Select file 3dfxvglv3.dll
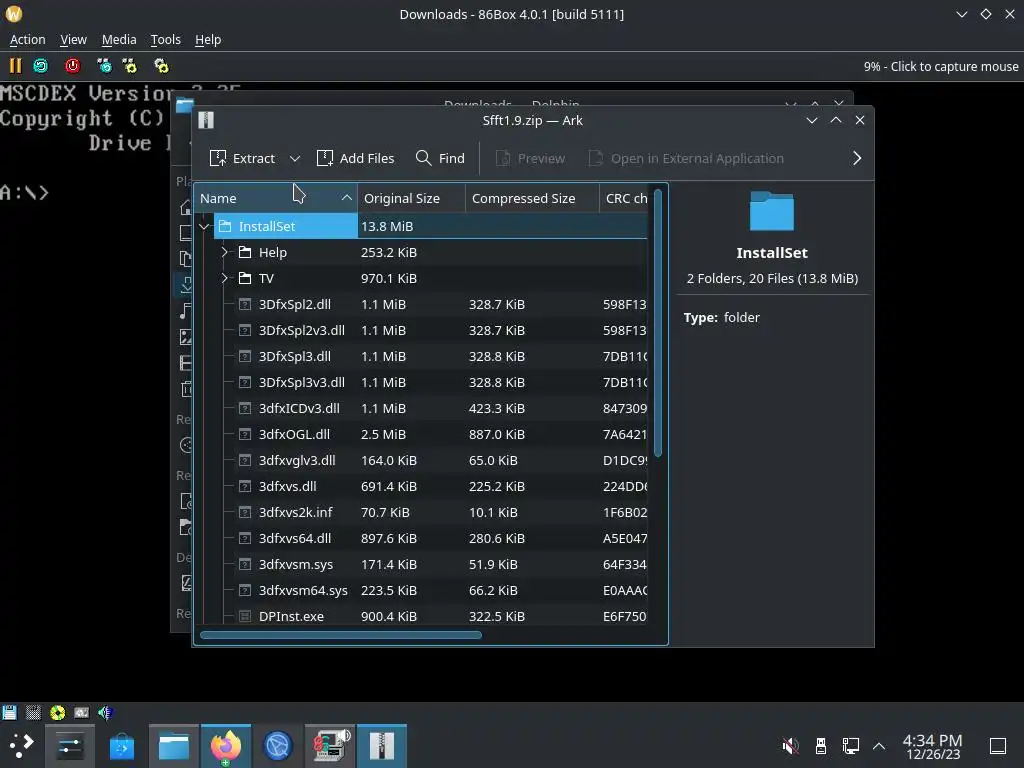The height and width of the screenshot is (768, 1024). (x=421, y=460)
